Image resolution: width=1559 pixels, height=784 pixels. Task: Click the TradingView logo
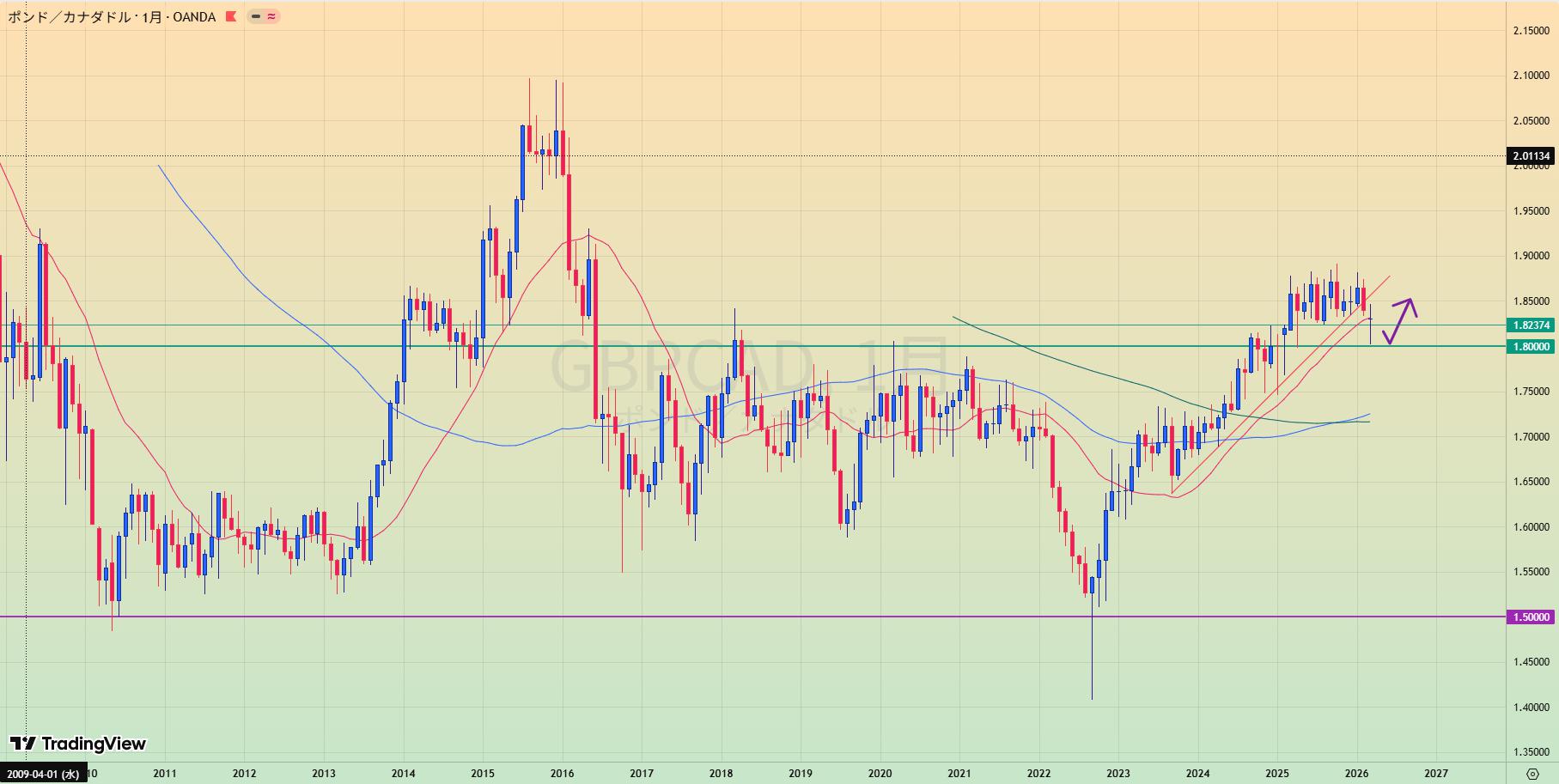click(x=78, y=744)
